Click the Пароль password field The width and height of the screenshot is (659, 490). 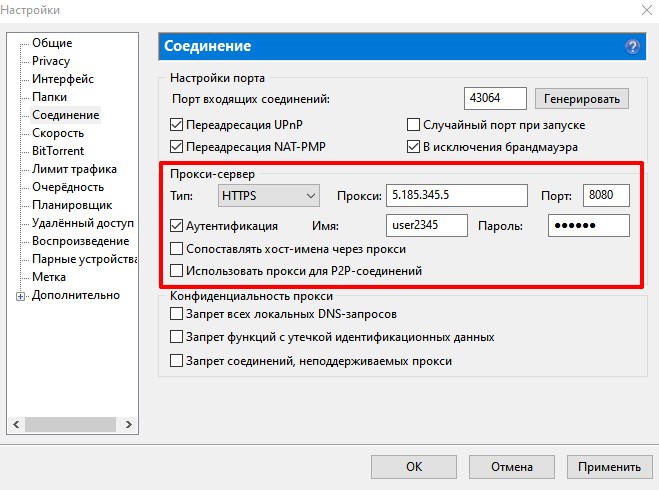click(589, 226)
